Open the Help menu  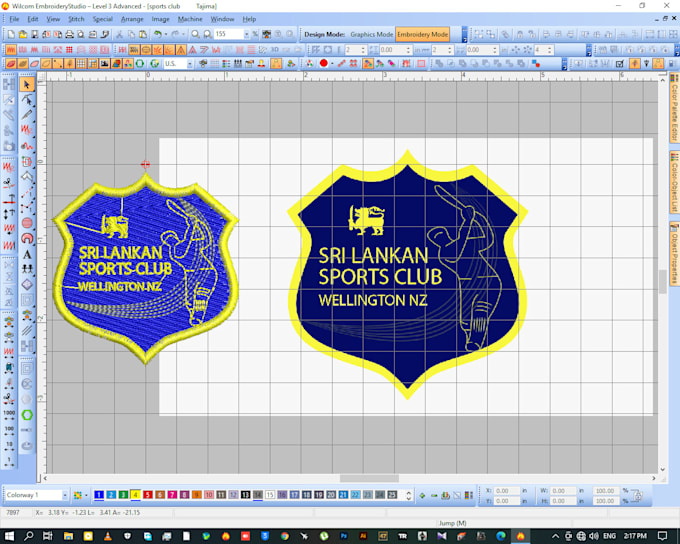click(x=249, y=19)
